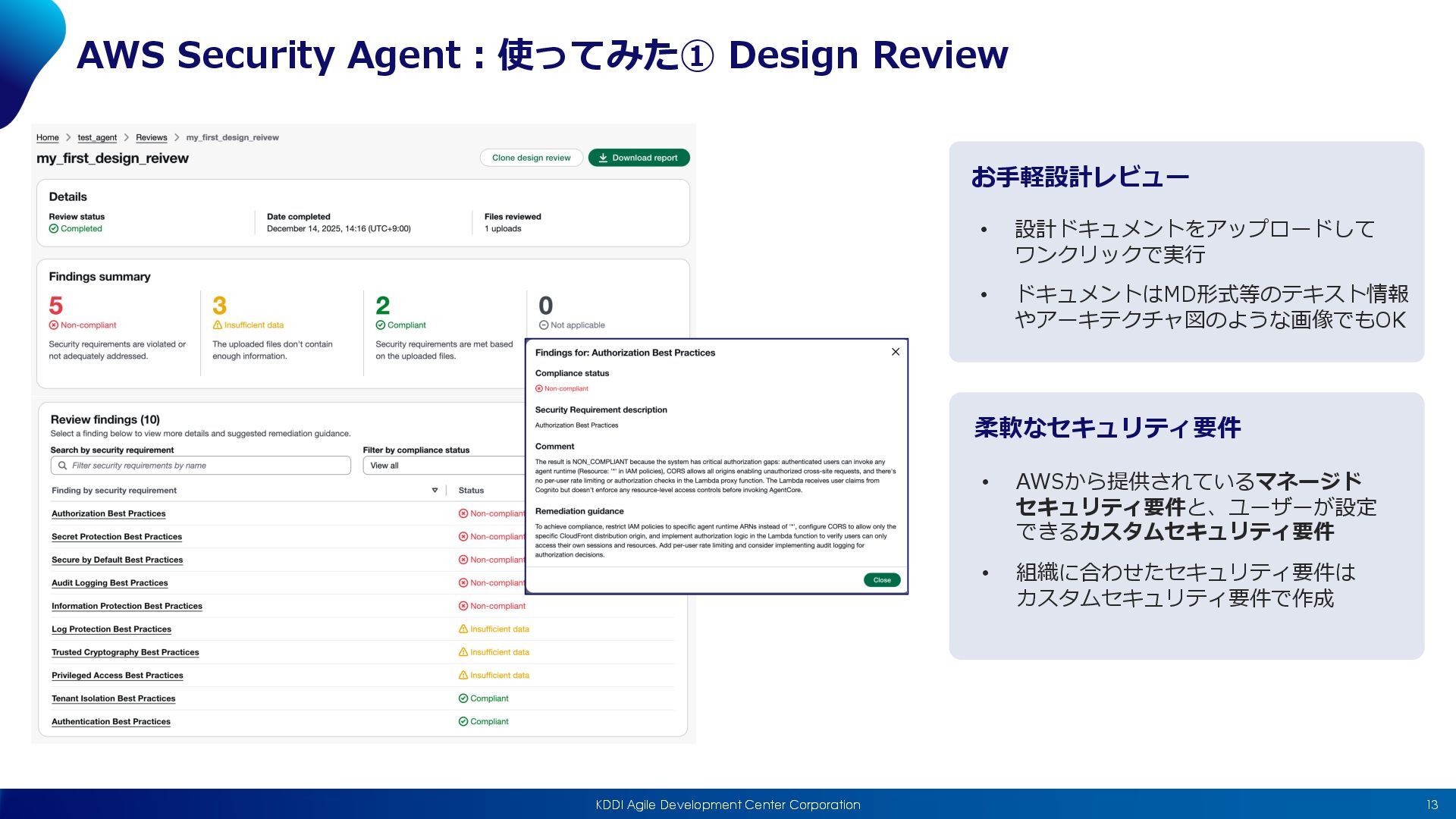Click the red Non-compliant icon under 5

pyautogui.click(x=54, y=325)
